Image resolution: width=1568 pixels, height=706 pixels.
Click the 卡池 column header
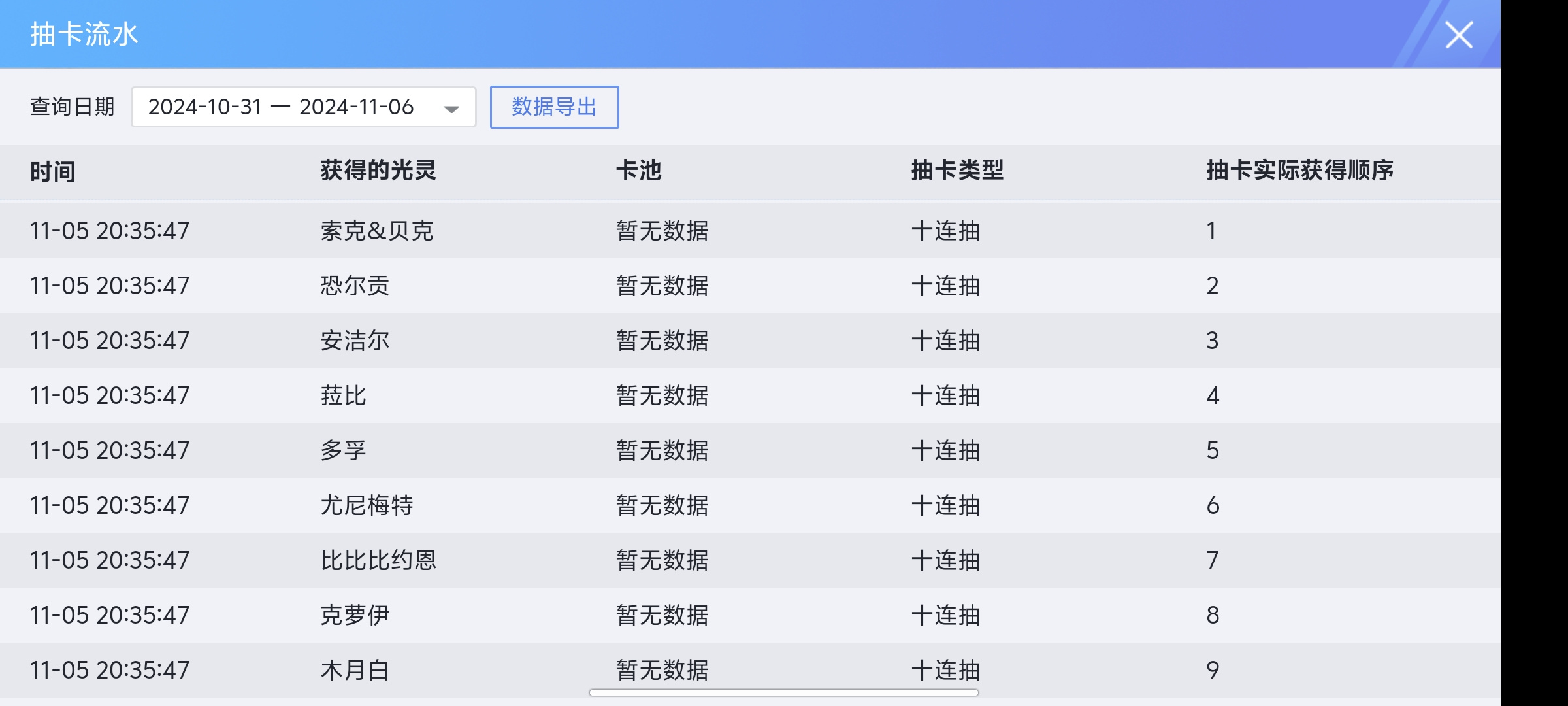pos(638,171)
